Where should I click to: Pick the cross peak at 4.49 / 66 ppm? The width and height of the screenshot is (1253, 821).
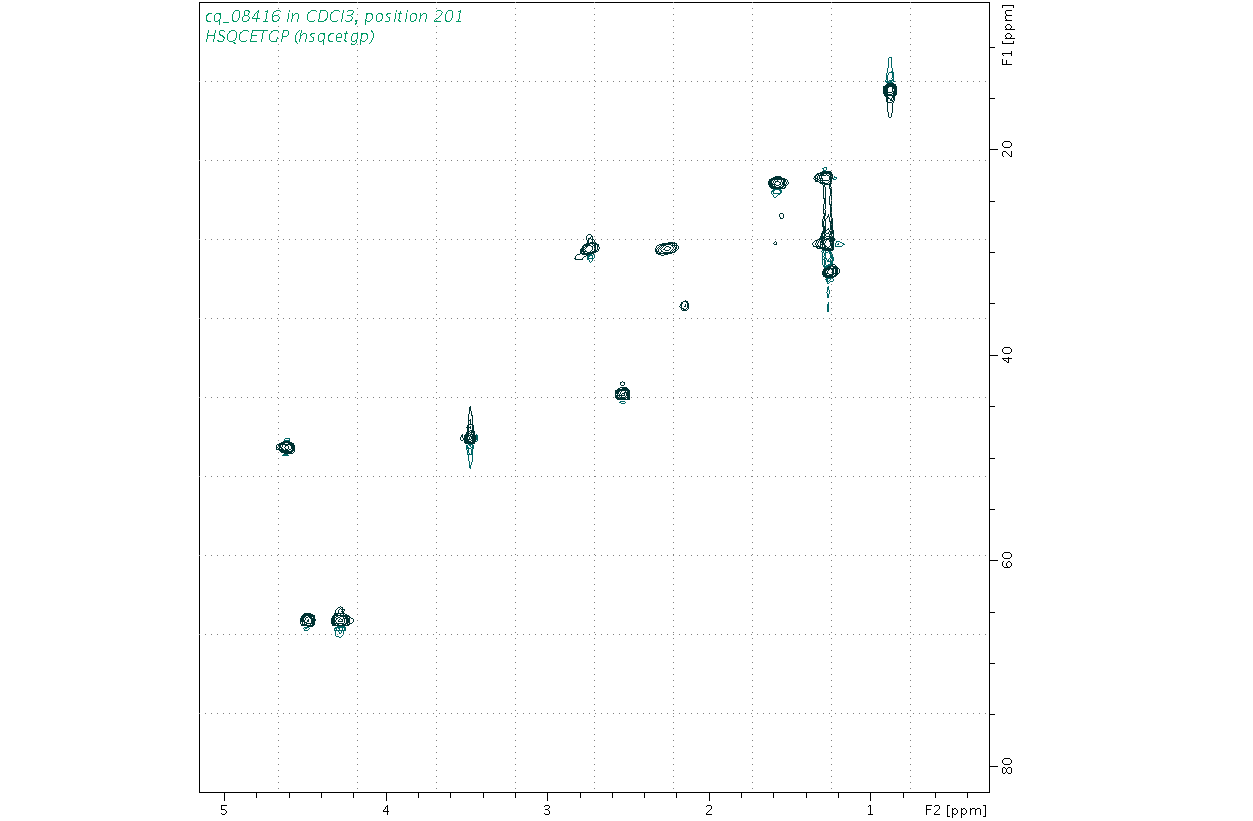[307, 621]
